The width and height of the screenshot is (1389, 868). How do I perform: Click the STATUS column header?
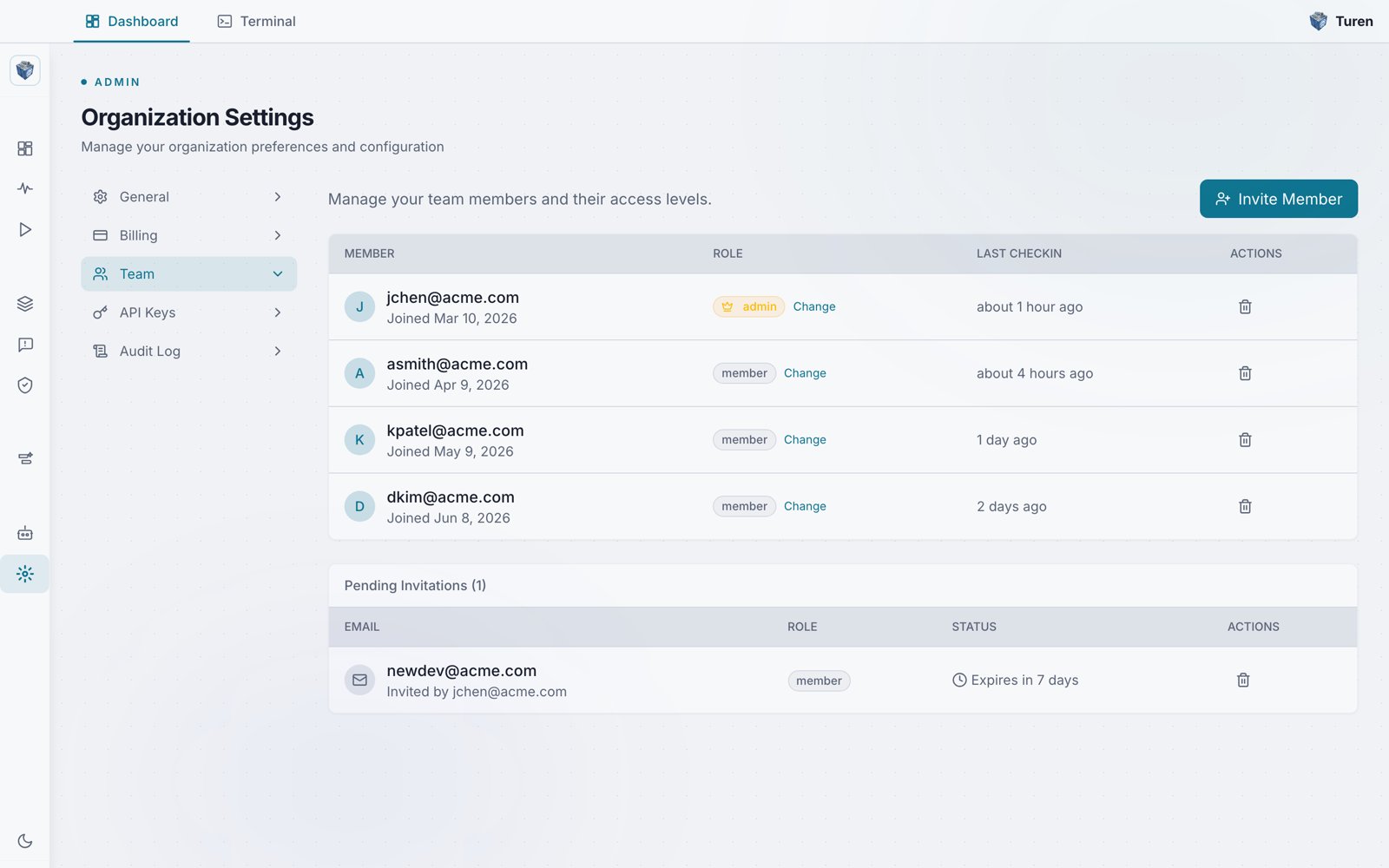pos(974,627)
